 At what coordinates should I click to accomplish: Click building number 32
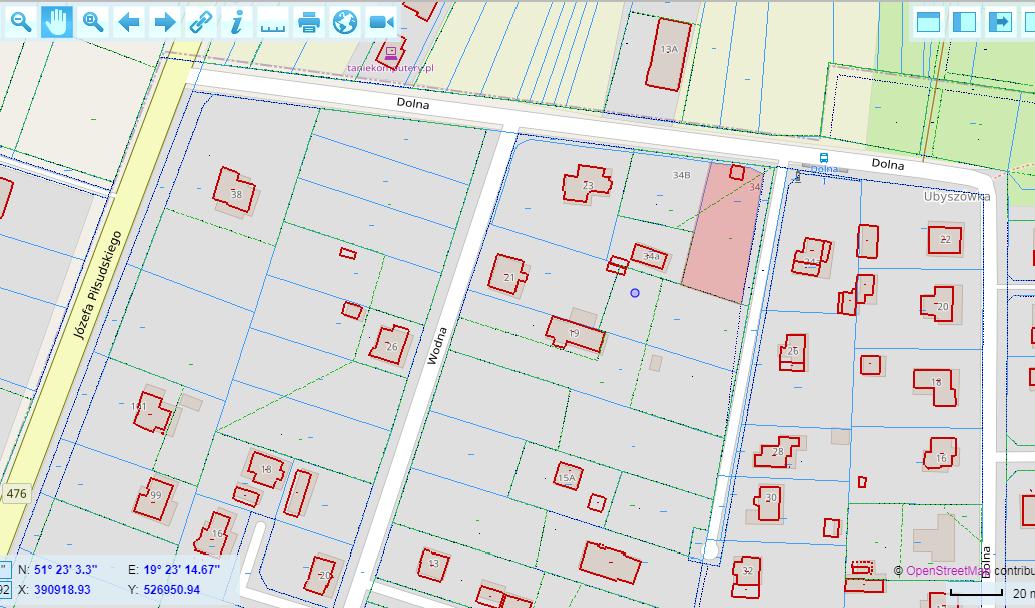747,572
